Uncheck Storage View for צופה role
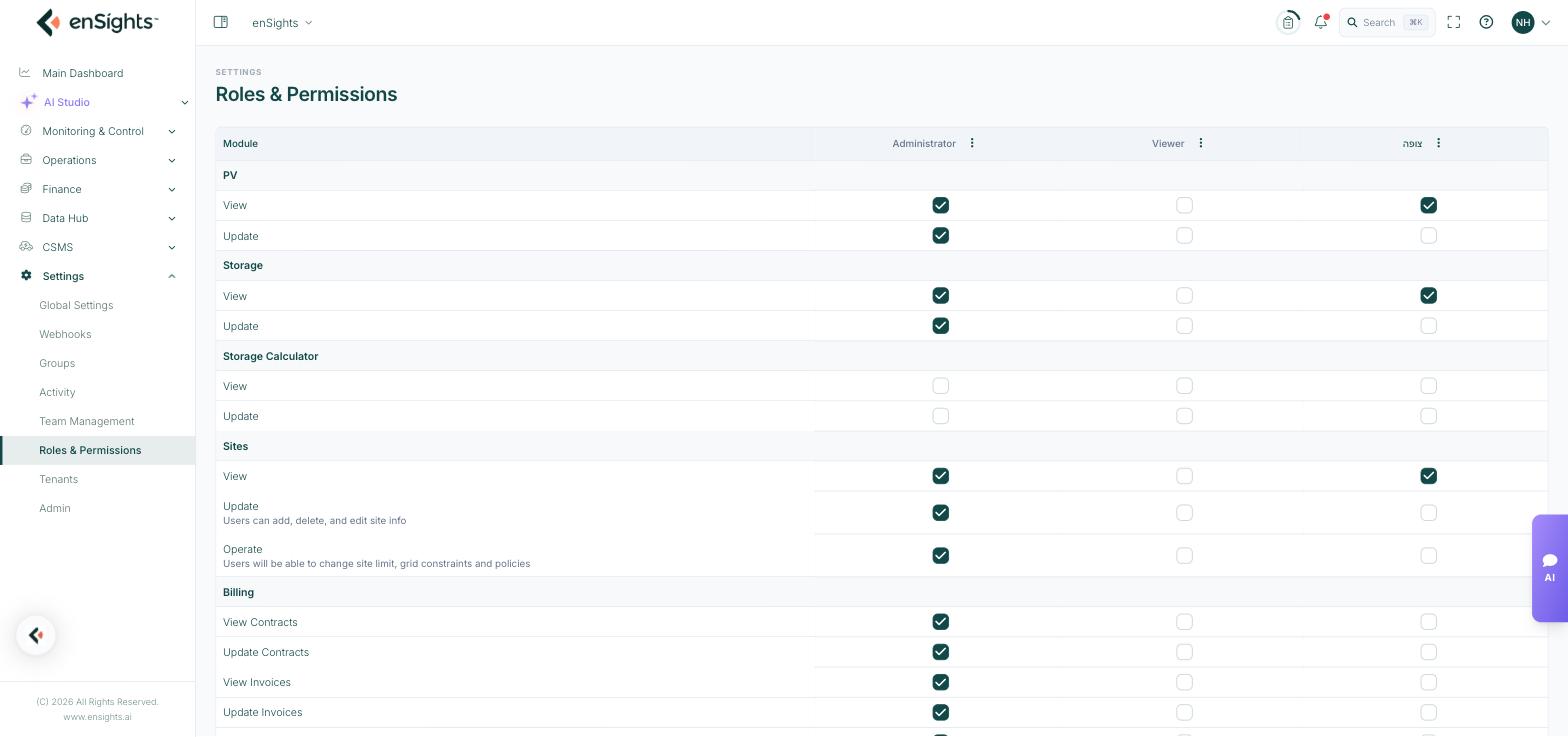This screenshot has height=737, width=1568. (1428, 296)
